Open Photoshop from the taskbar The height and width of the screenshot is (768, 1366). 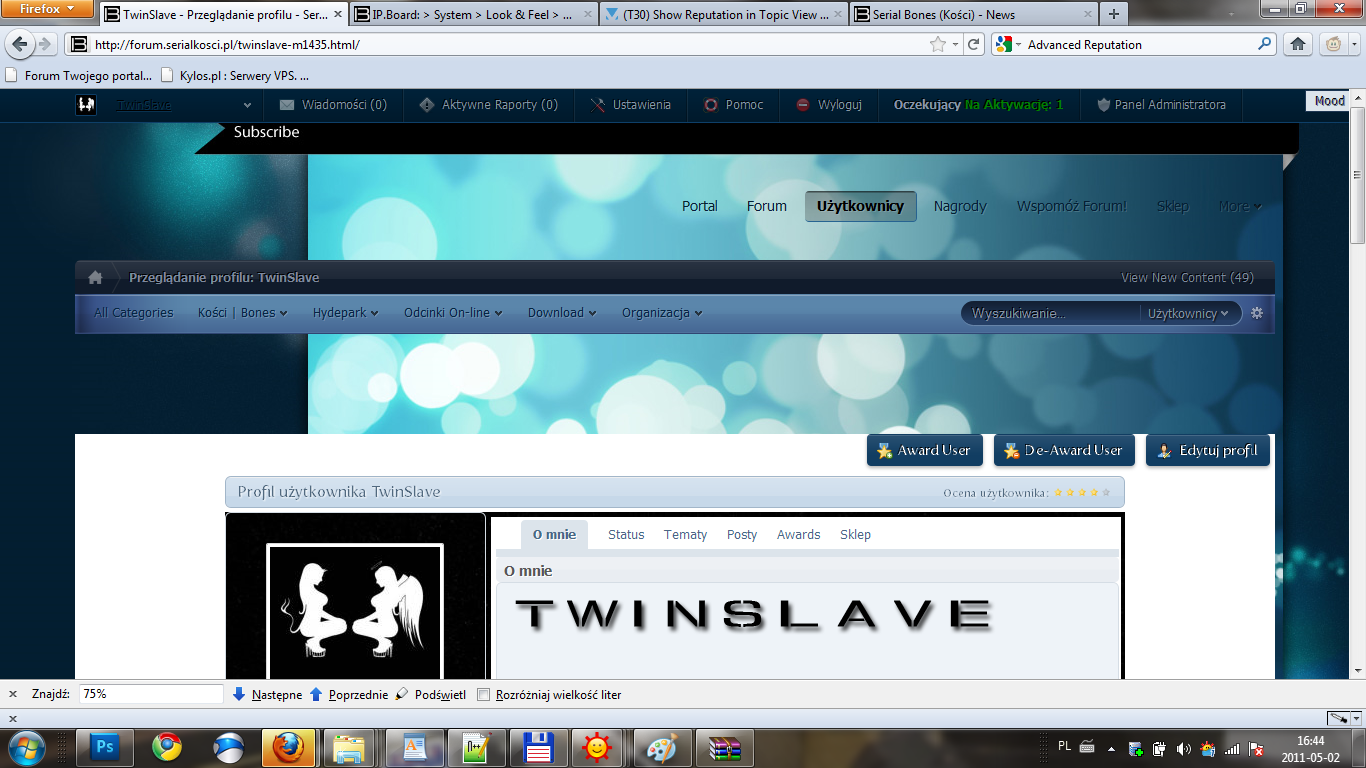[104, 748]
